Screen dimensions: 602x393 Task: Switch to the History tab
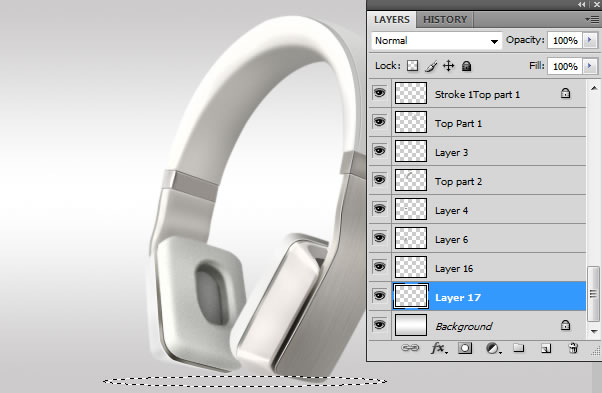(445, 20)
